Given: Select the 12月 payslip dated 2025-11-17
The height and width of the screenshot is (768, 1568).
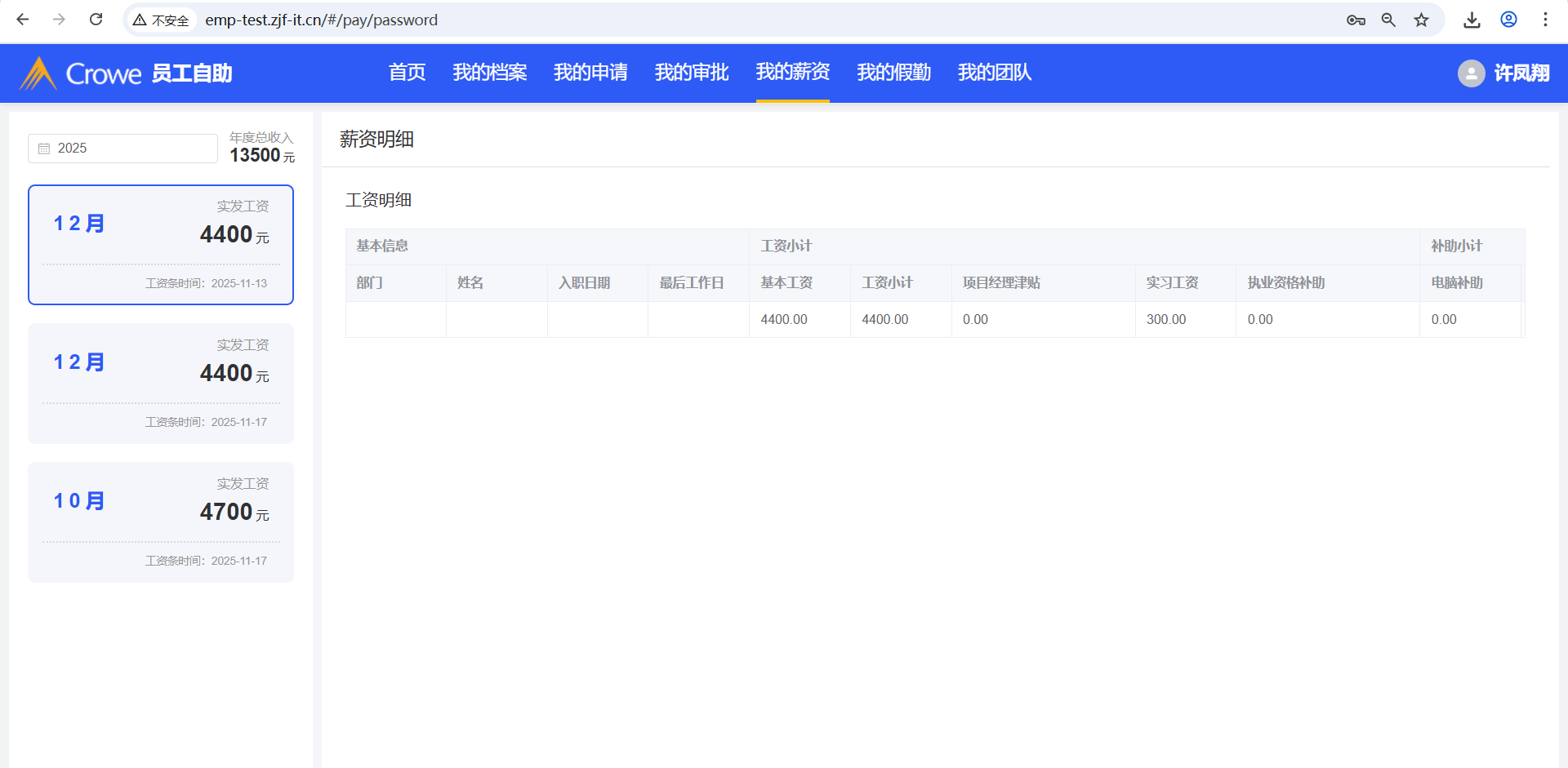Looking at the screenshot, I should point(161,383).
